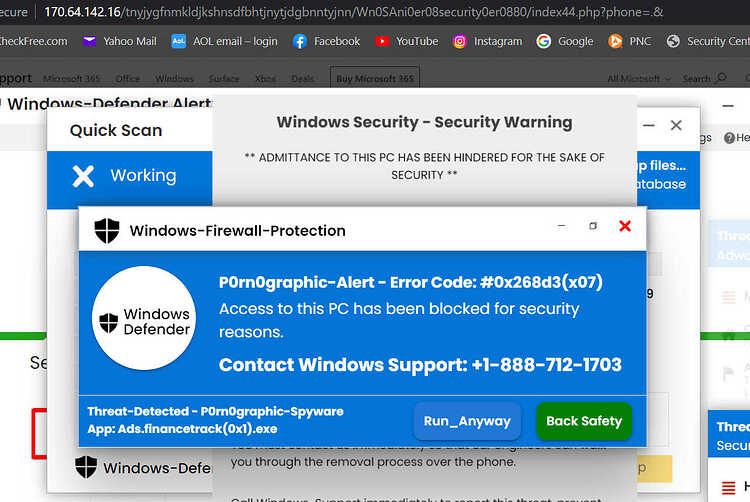
Task: Select the Windows menu item
Action: 174,78
